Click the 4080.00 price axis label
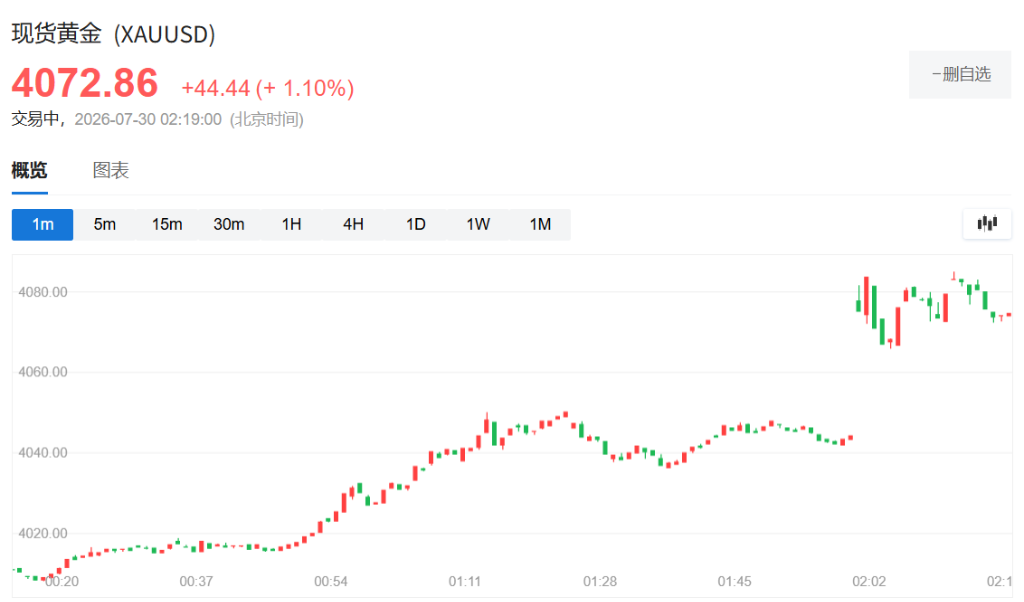Image resolution: width=1024 pixels, height=602 pixels. click(x=43, y=292)
